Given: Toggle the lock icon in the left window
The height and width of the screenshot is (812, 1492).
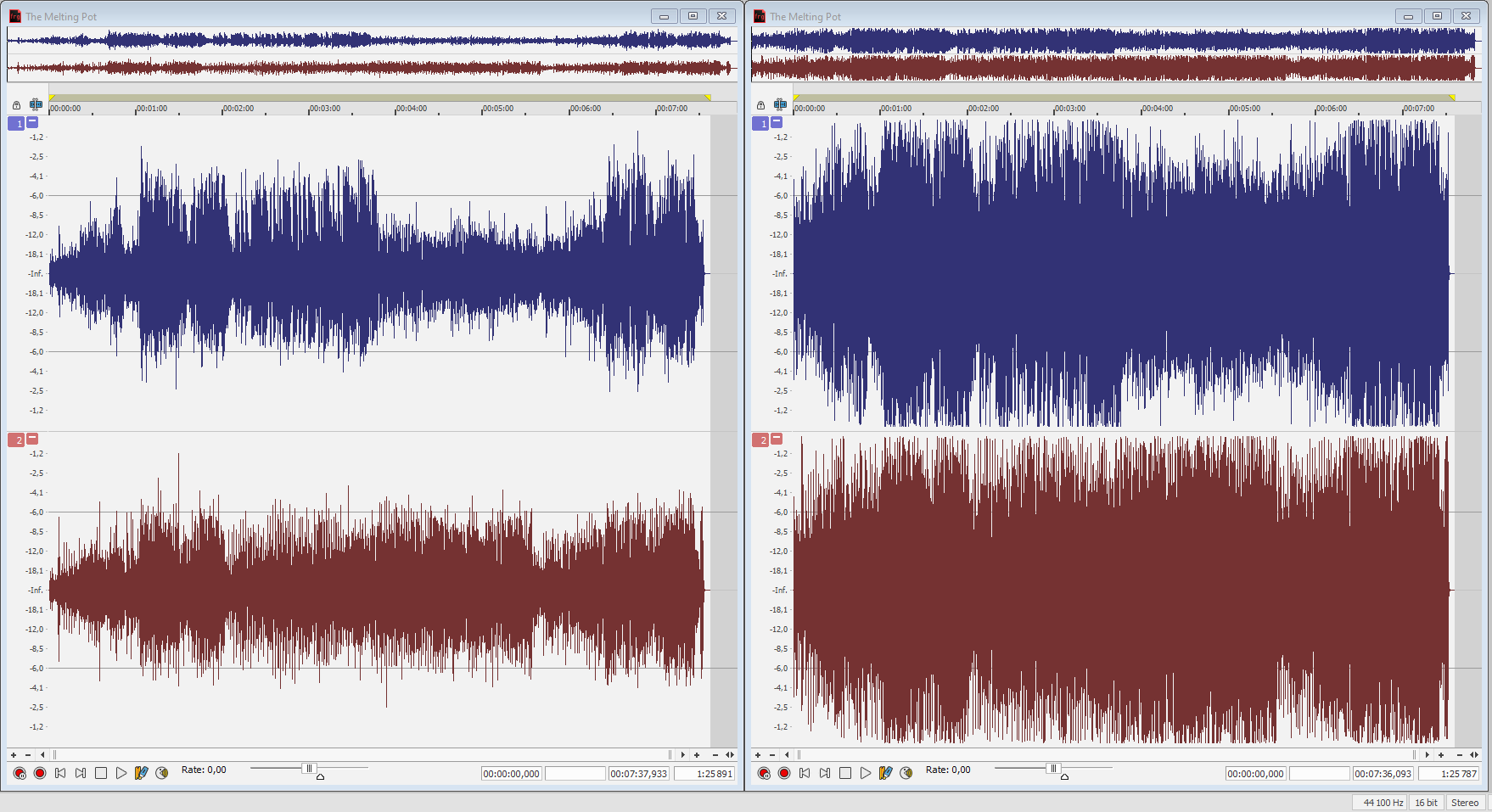Looking at the screenshot, I should pyautogui.click(x=16, y=105).
